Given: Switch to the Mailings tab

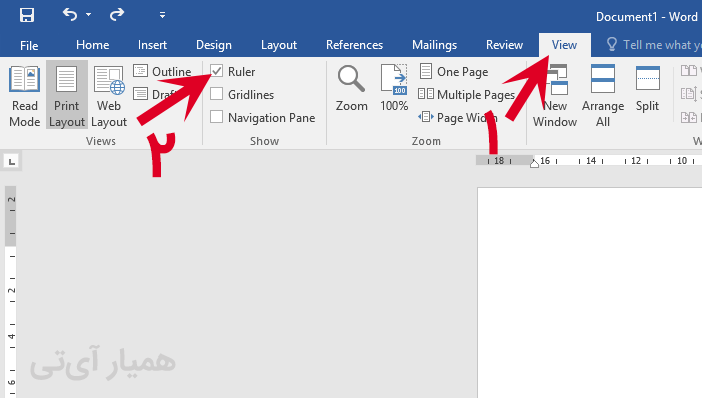Looking at the screenshot, I should coord(434,45).
